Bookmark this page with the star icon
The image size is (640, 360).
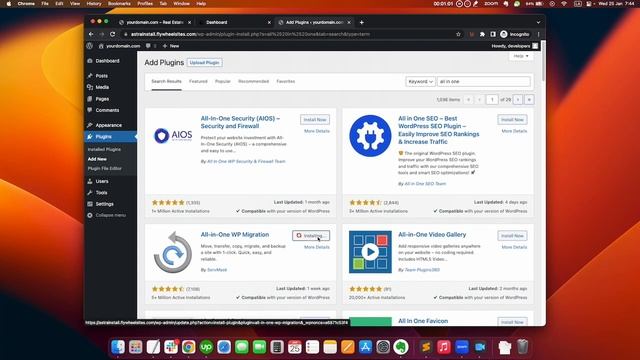point(458,34)
